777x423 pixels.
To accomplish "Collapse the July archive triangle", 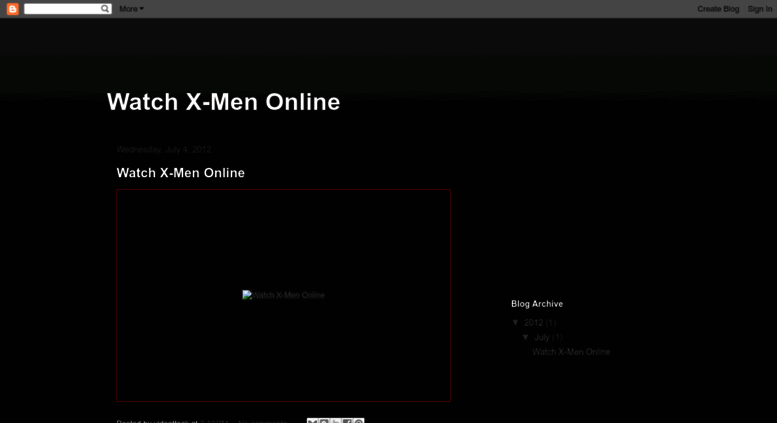I will pyautogui.click(x=526, y=337).
